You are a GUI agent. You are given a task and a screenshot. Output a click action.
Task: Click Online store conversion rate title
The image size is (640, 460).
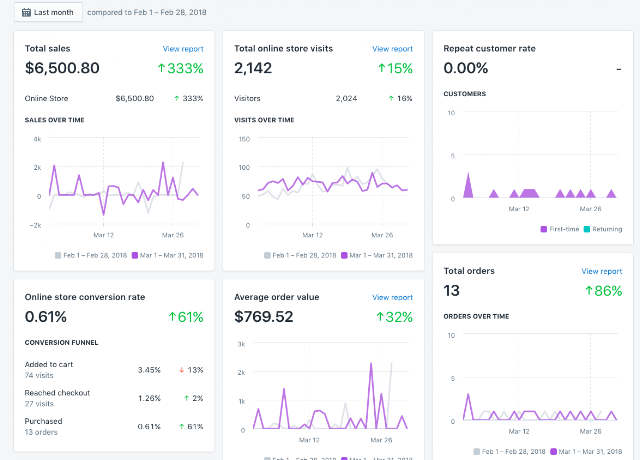85,297
